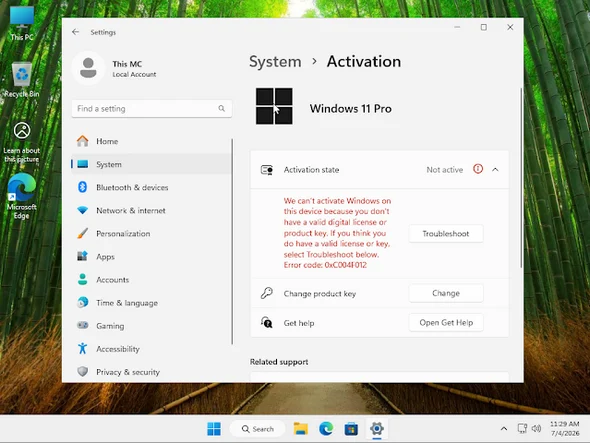Open the Recycle Bin desktop icon
The height and width of the screenshot is (443, 590).
22,80
